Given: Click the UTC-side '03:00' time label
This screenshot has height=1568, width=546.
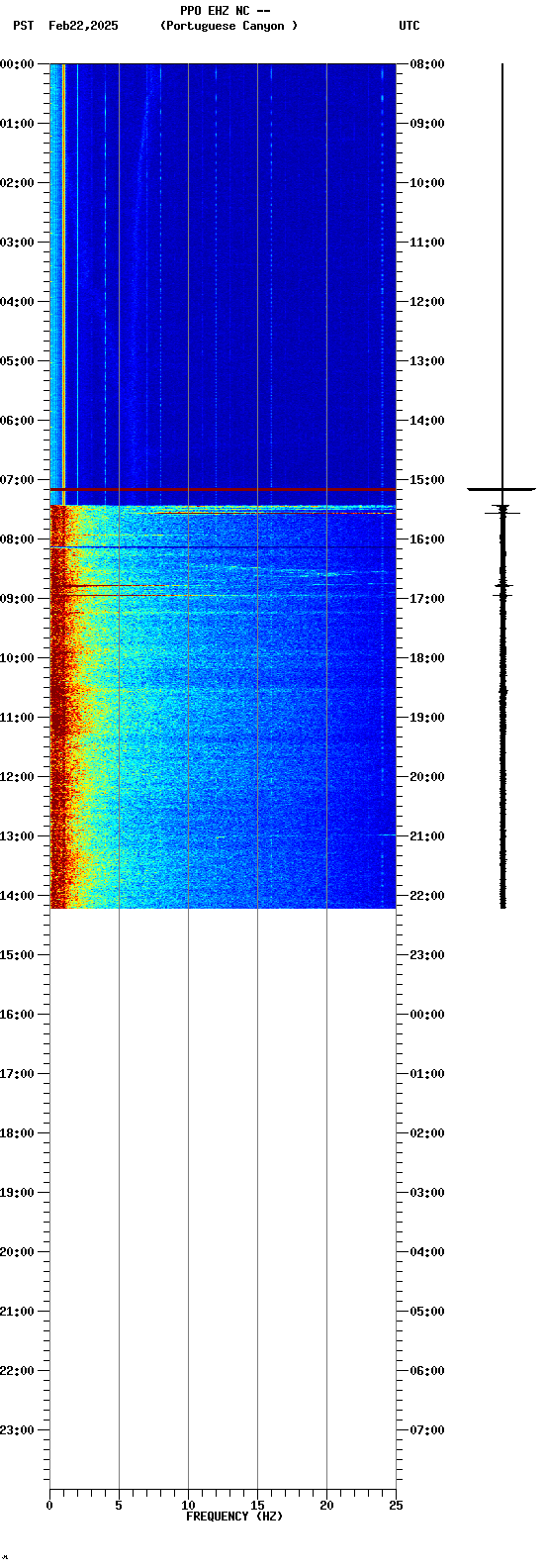Looking at the screenshot, I should 426,1193.
